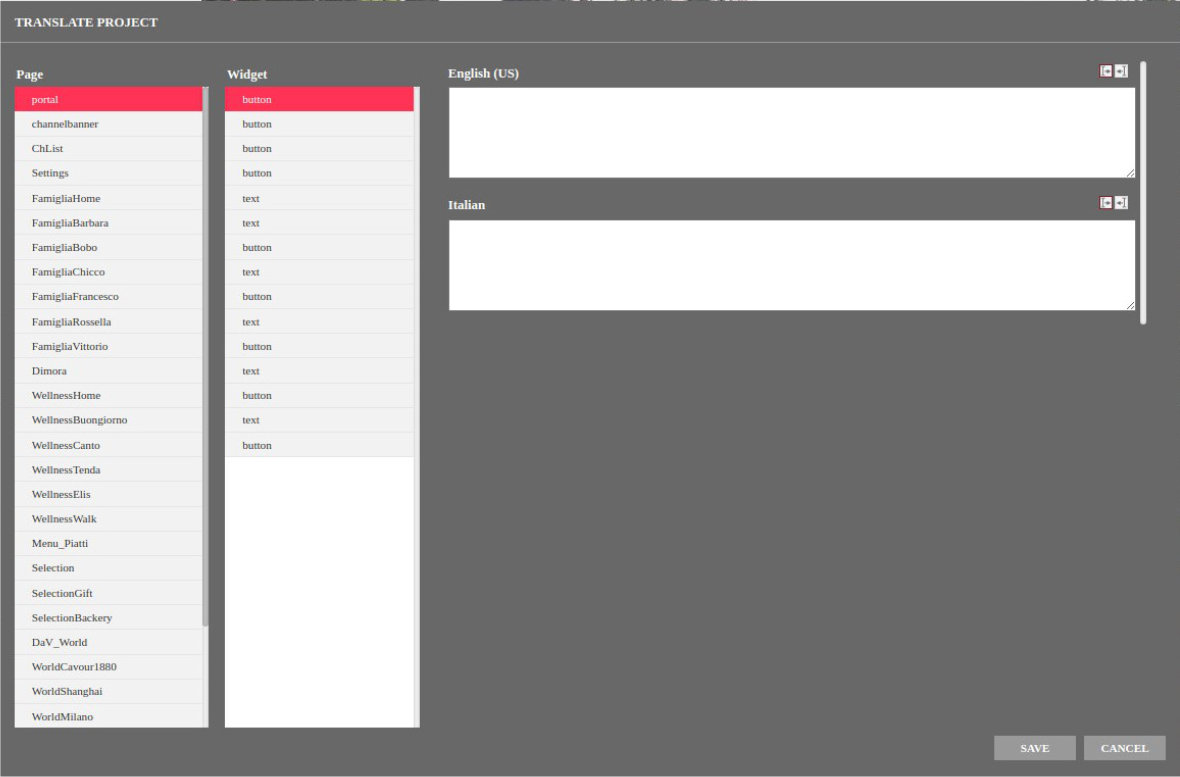Set English (US) text direction left-to-right

[x=1106, y=71]
